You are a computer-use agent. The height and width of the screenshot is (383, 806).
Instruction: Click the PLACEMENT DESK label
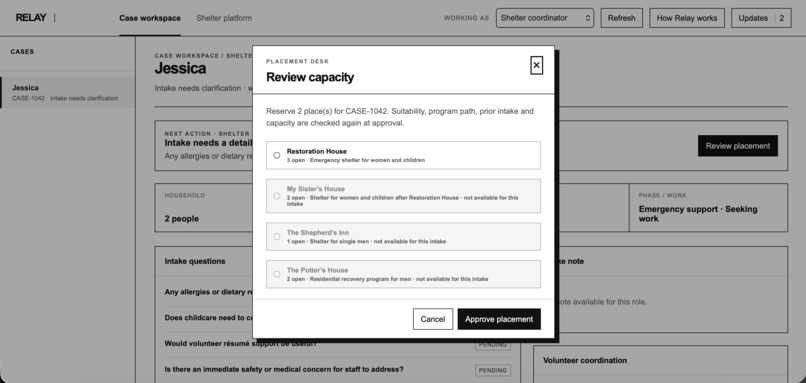[297, 62]
